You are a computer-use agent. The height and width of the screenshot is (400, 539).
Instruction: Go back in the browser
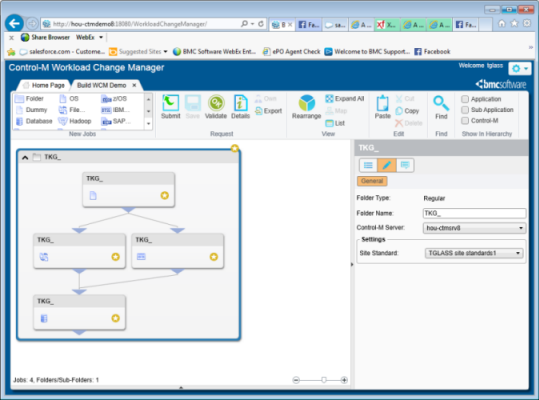point(14,23)
